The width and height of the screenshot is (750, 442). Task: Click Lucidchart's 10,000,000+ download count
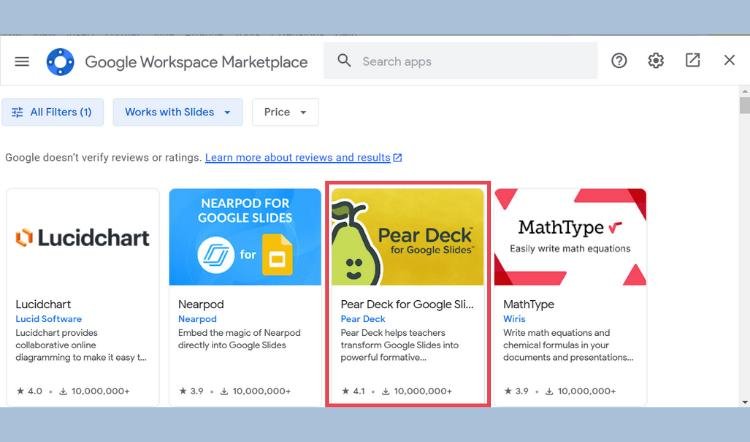click(x=94, y=391)
